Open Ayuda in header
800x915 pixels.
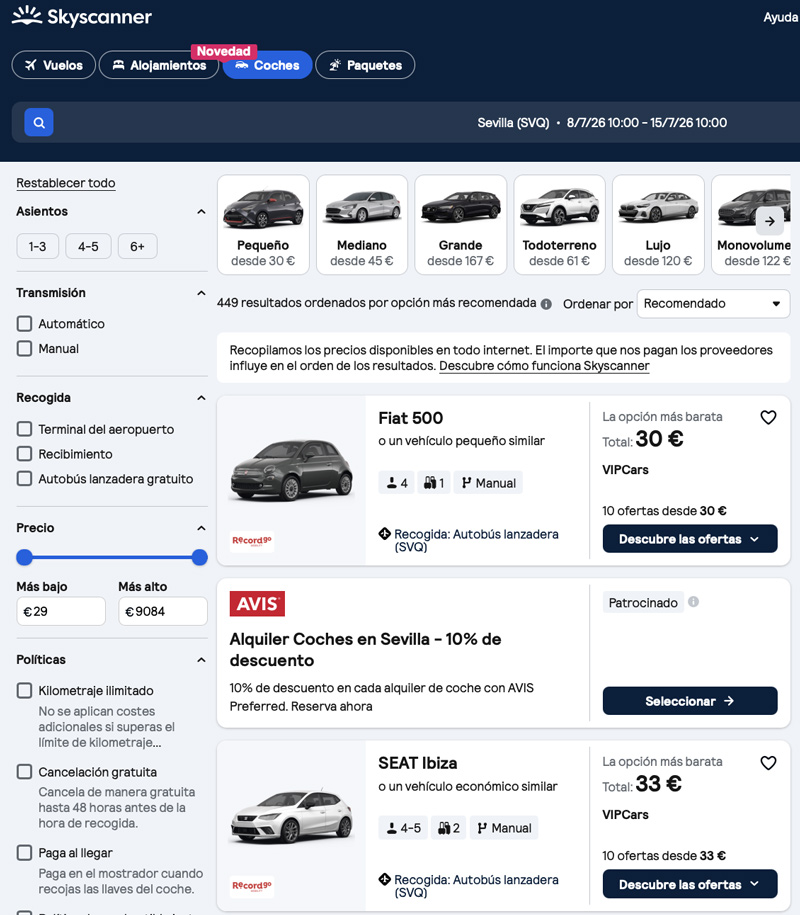tap(781, 18)
